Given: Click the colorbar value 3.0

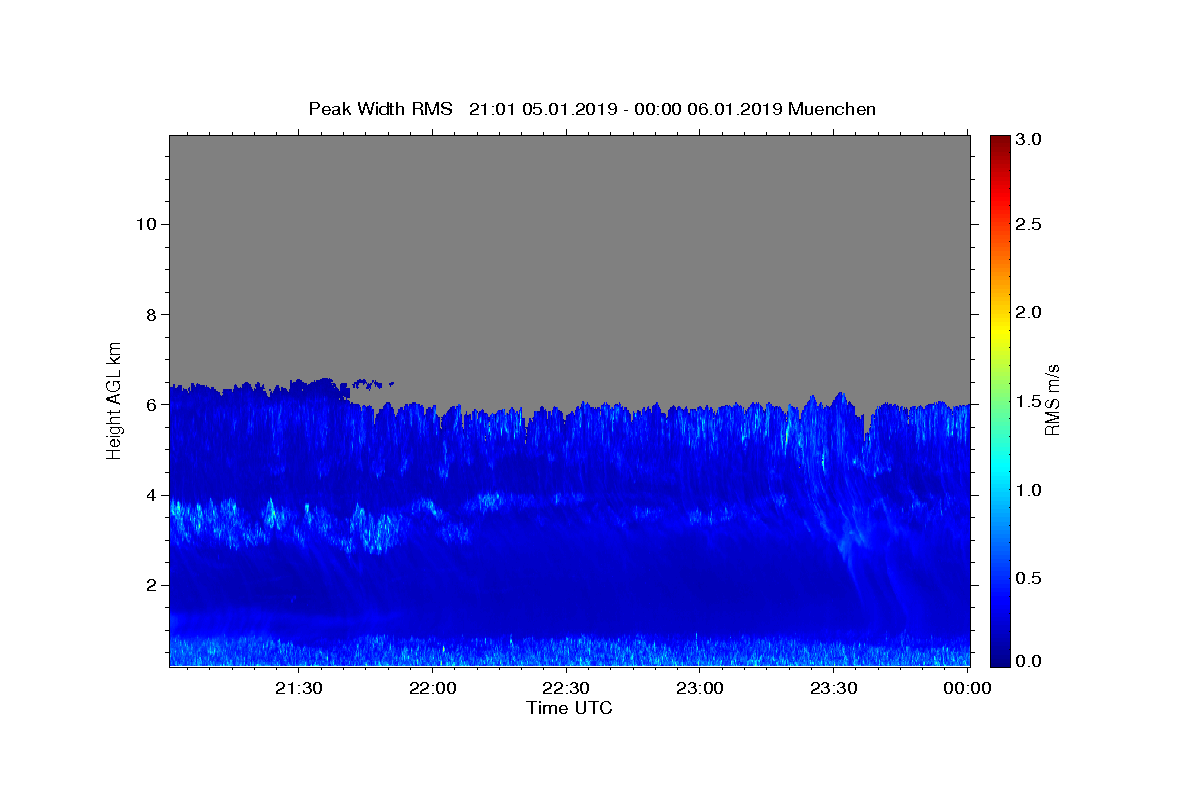Looking at the screenshot, I should tap(1030, 140).
